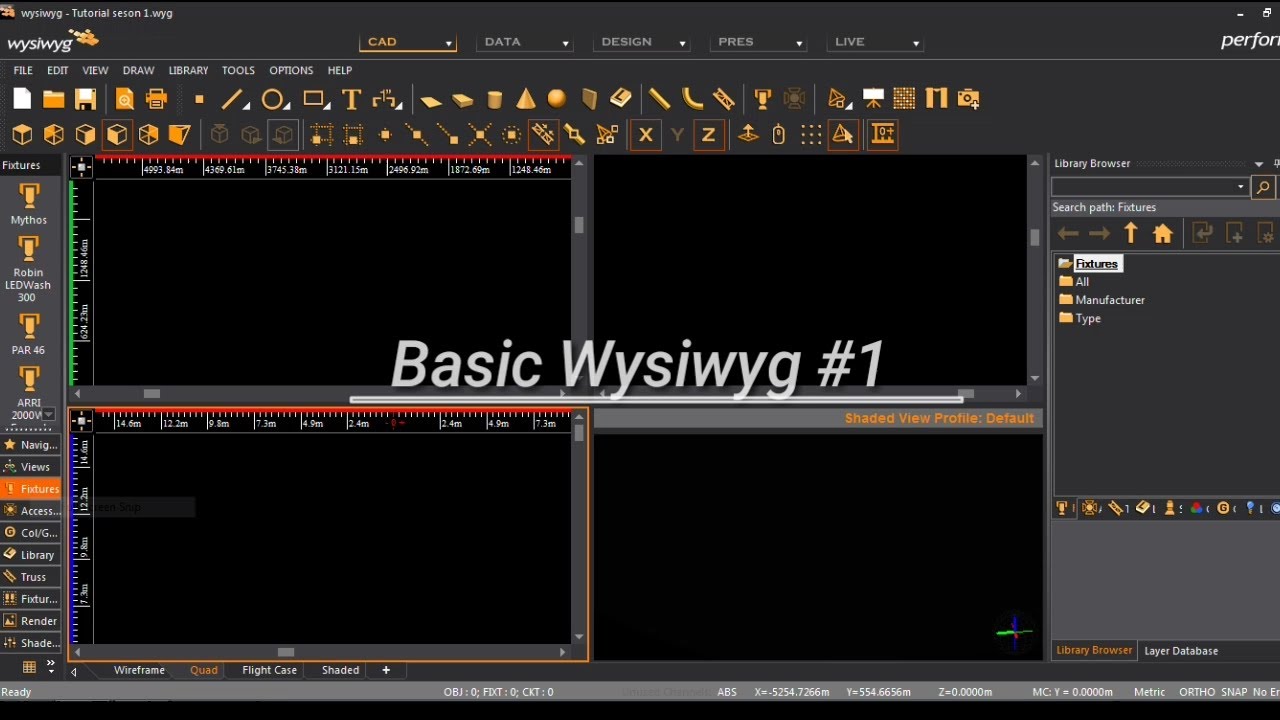Open the DESIGN mode dropdown arrow
Viewport: 1280px width, 720px height.
pos(683,44)
